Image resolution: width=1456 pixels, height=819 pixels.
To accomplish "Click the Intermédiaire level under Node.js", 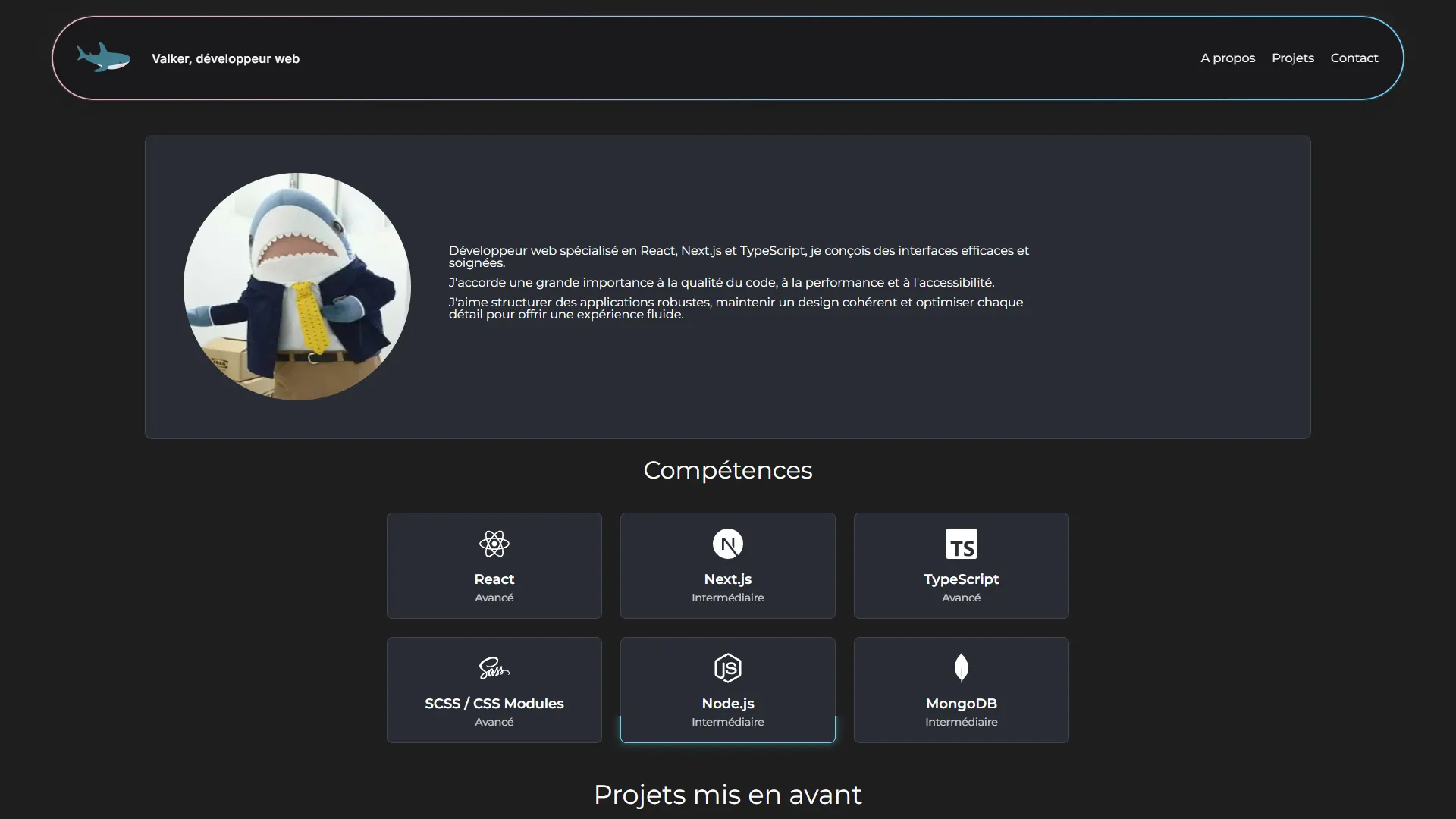I will pyautogui.click(x=728, y=722).
